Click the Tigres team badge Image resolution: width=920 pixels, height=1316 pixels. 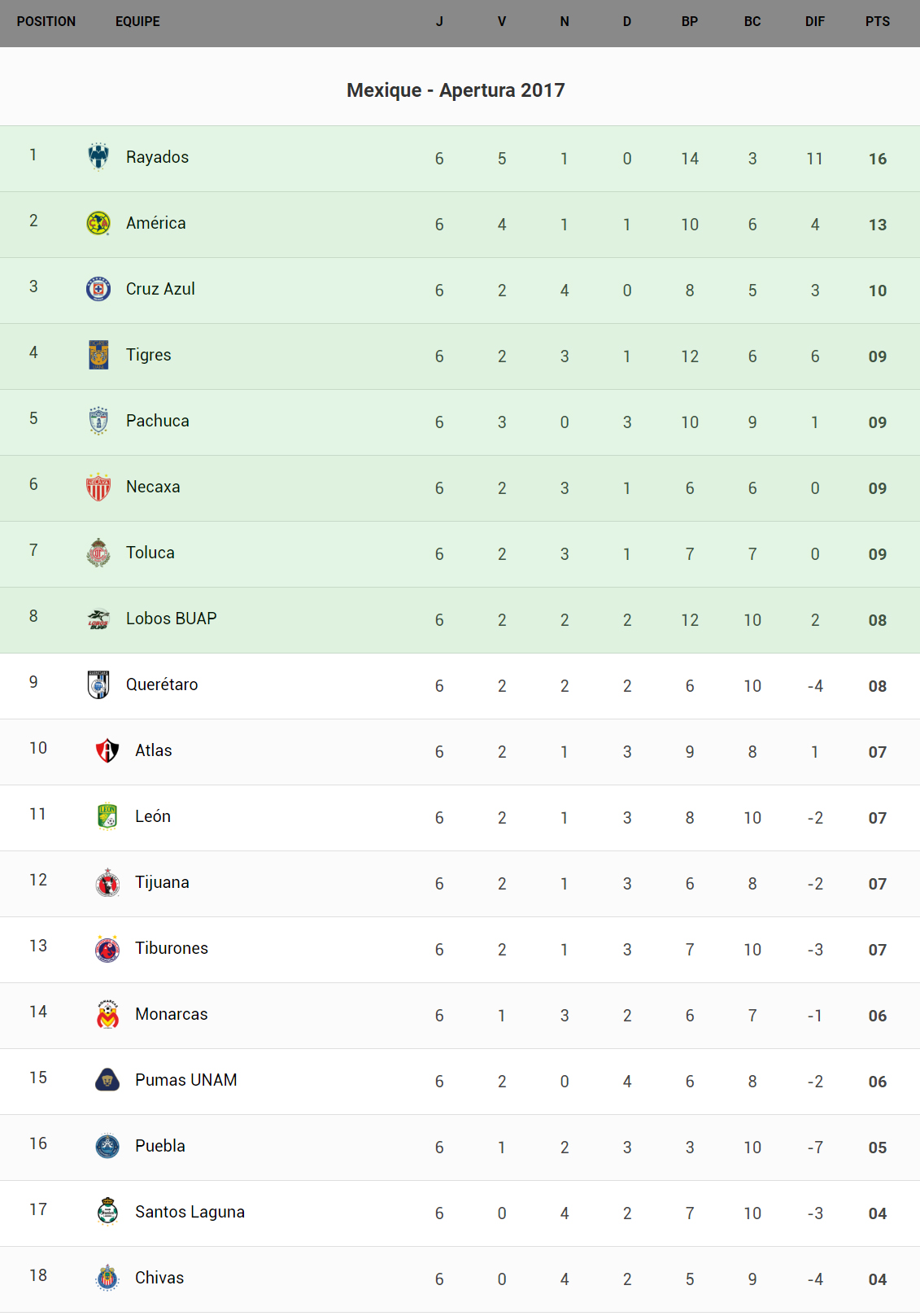click(98, 355)
